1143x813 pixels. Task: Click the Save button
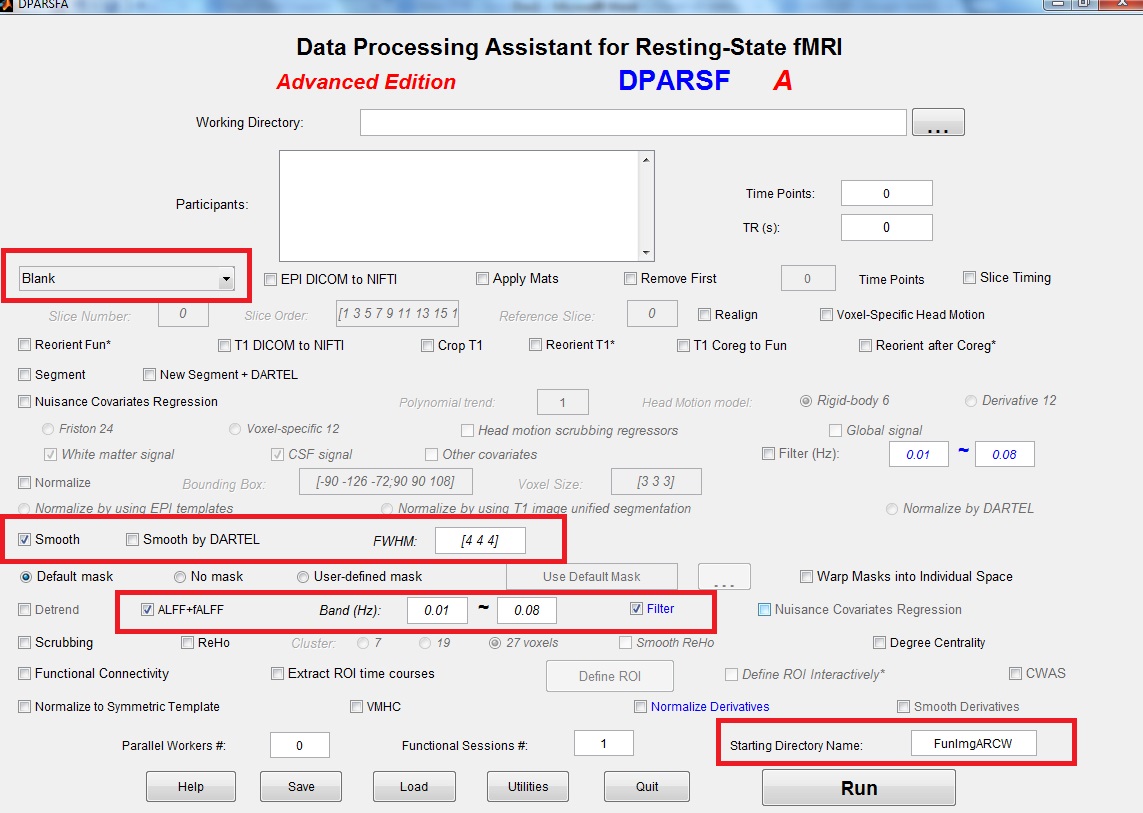pos(301,787)
